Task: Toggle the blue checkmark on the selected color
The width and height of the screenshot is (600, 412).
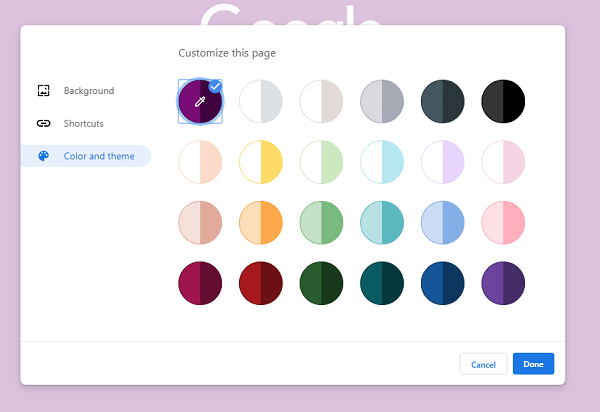Action: coord(215,86)
